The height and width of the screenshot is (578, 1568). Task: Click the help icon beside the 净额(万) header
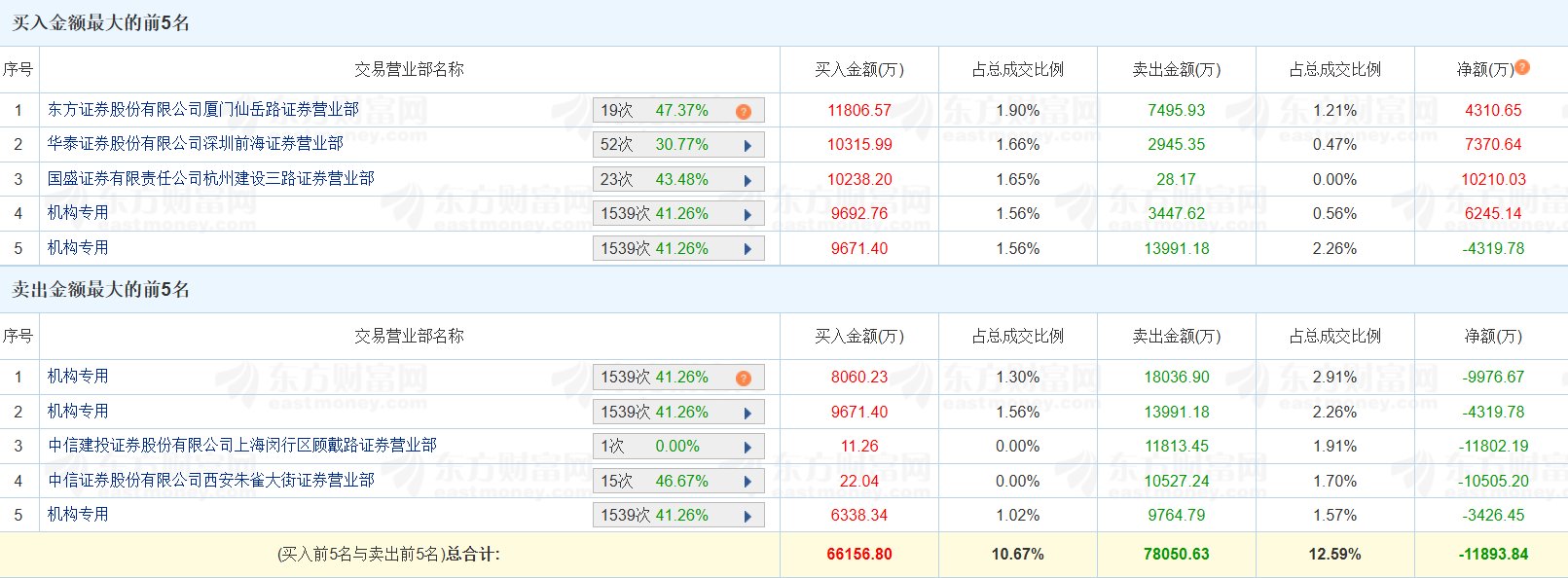pyautogui.click(x=1522, y=67)
